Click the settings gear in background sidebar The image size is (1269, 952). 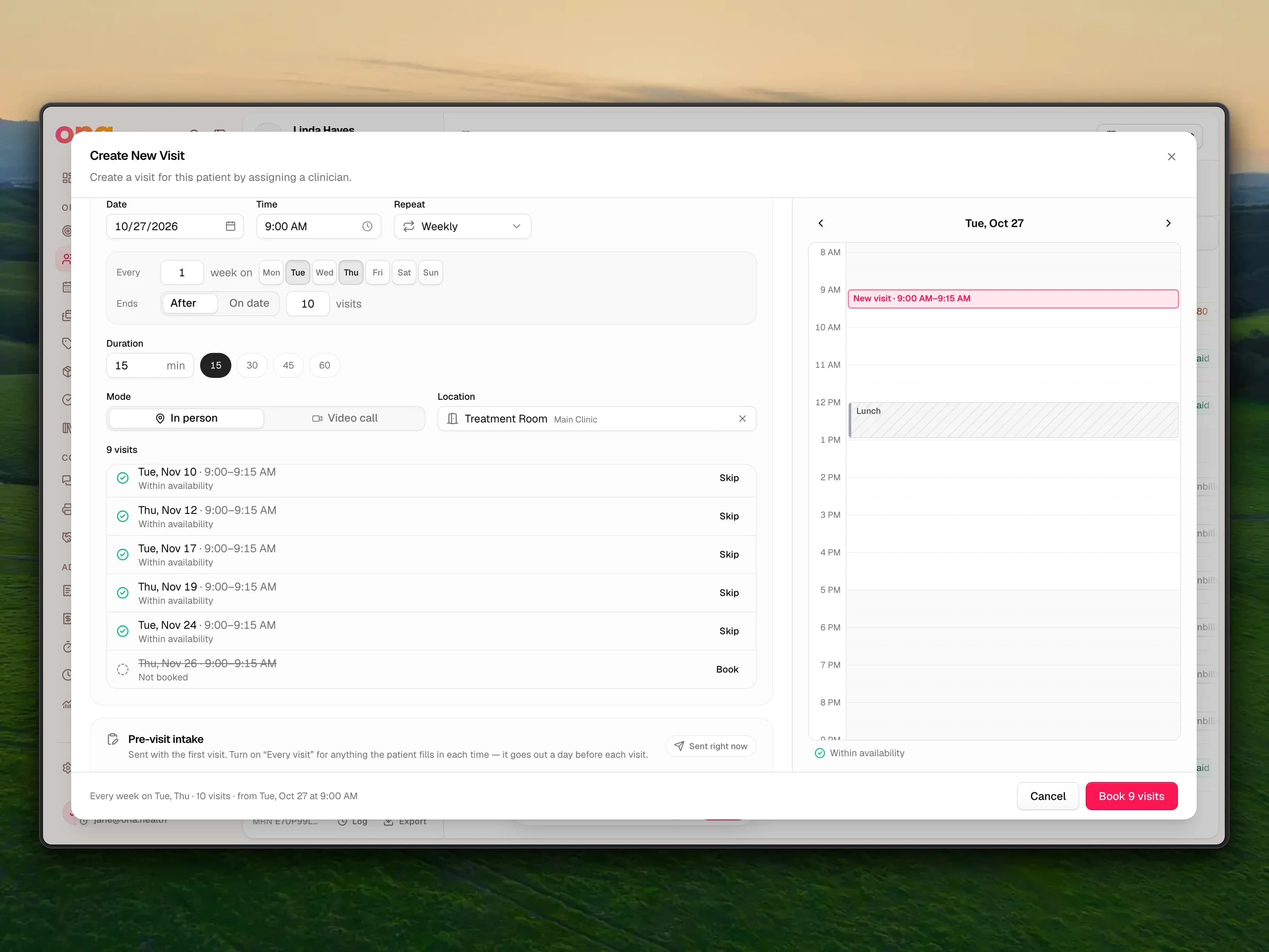[x=67, y=768]
